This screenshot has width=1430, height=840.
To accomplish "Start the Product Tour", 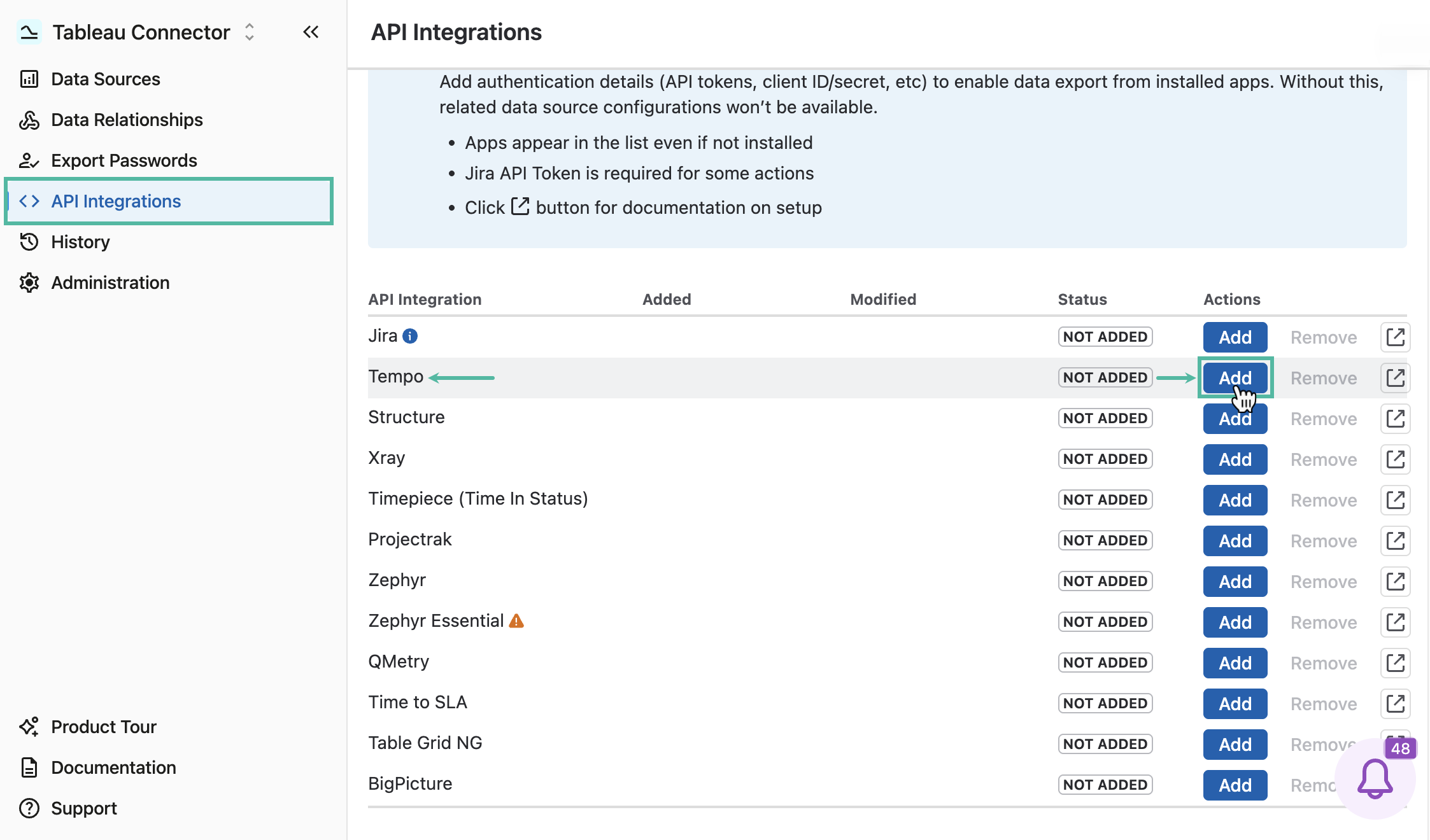I will 104,727.
